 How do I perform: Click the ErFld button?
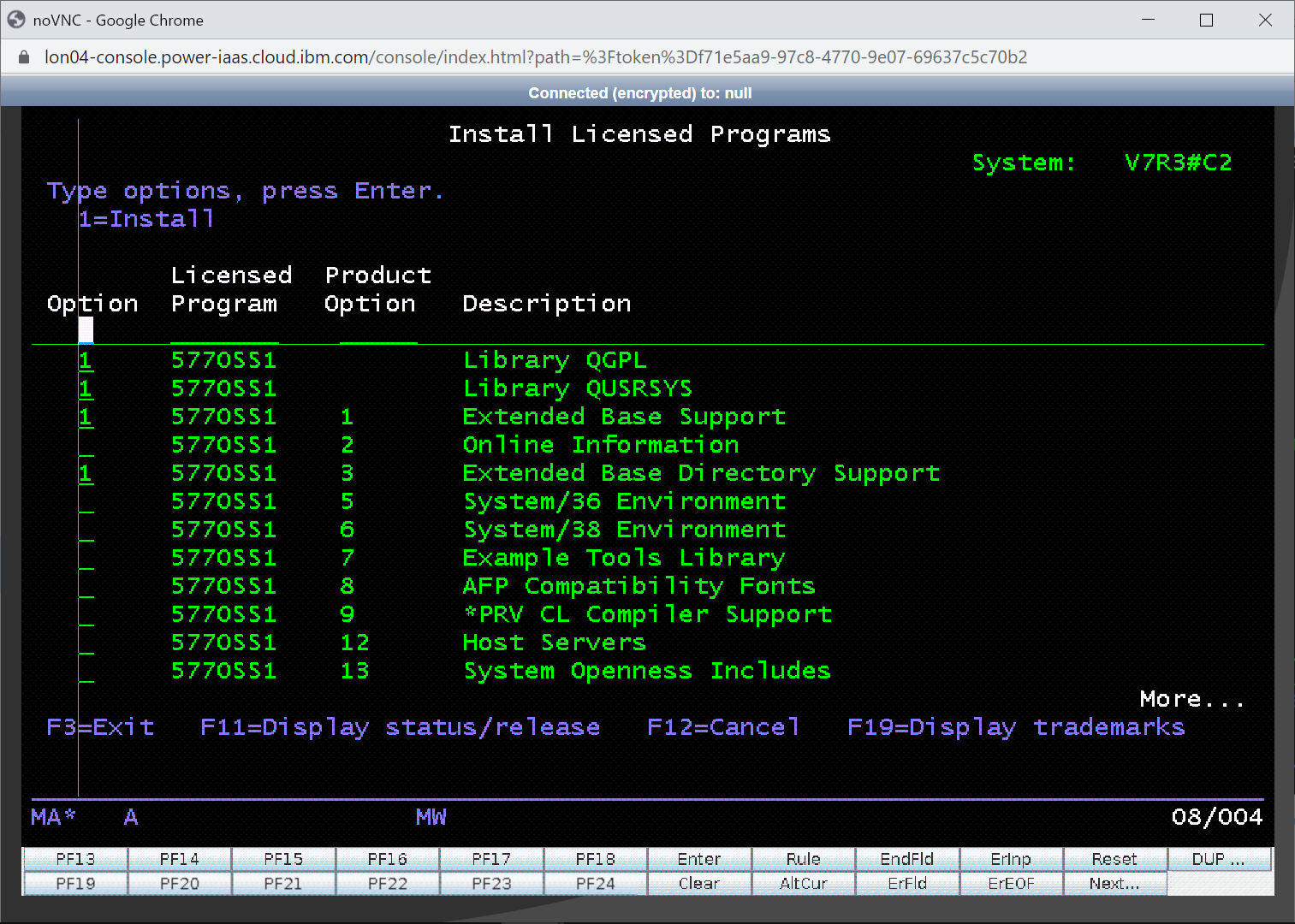click(x=907, y=884)
